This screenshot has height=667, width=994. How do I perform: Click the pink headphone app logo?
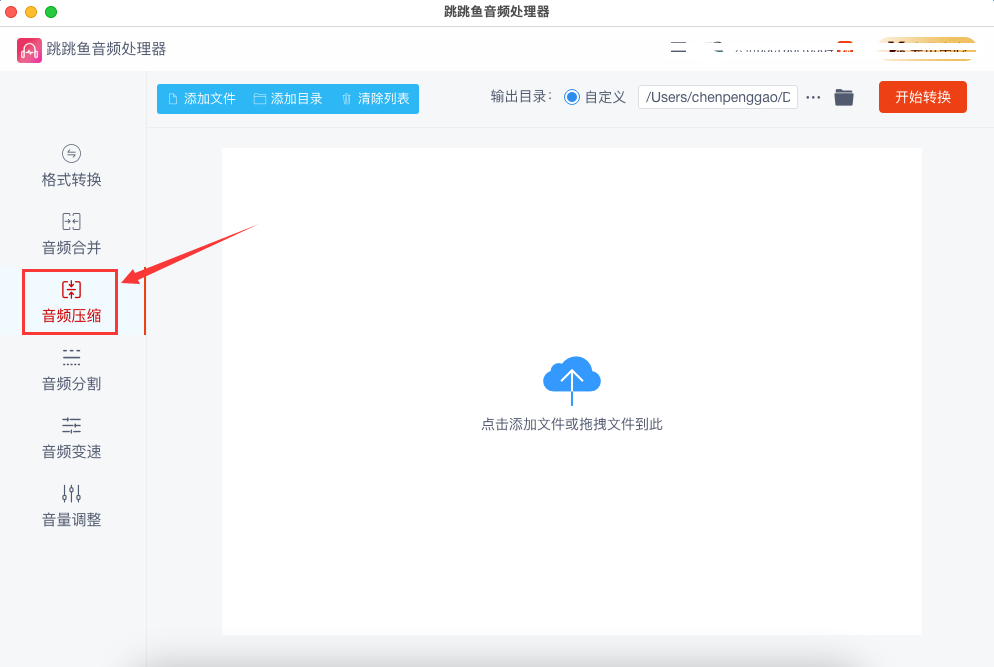click(29, 50)
